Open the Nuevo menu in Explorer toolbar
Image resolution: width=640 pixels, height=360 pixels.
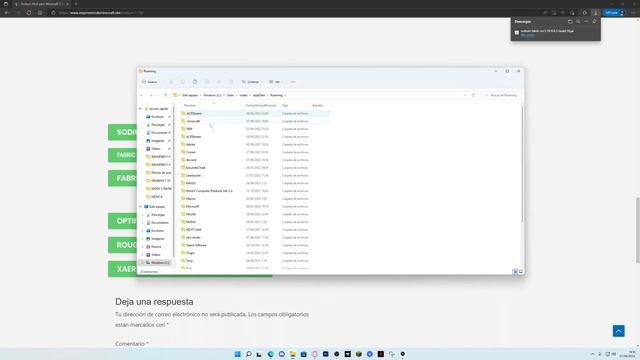(x=150, y=82)
